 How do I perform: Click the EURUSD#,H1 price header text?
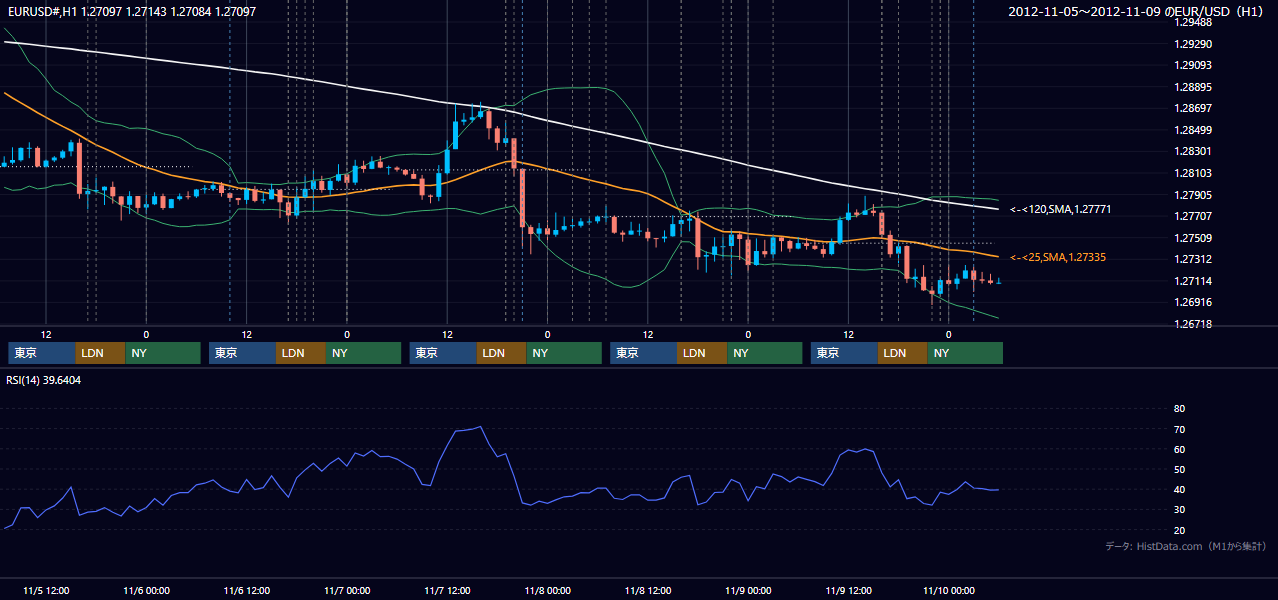pyautogui.click(x=131, y=12)
